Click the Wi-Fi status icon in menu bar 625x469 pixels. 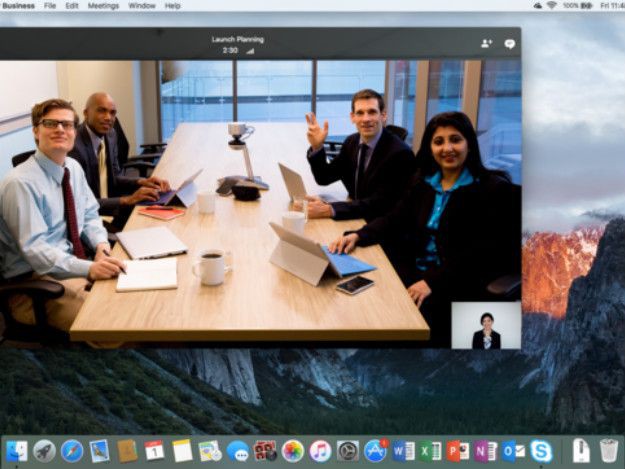pos(552,6)
